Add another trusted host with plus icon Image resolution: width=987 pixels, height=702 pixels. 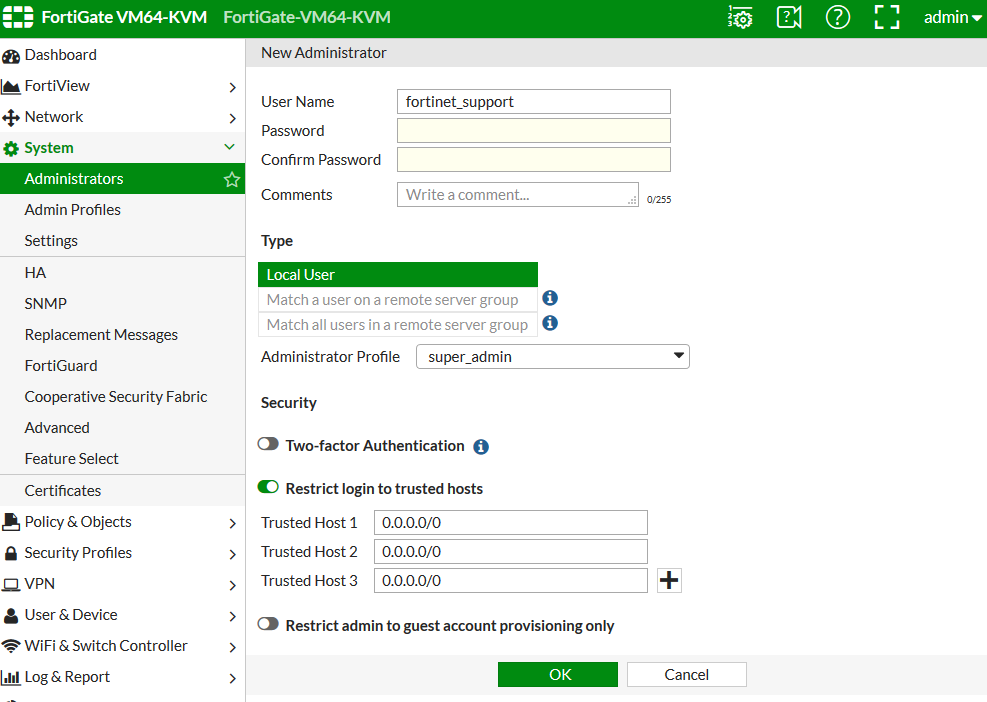pos(669,581)
